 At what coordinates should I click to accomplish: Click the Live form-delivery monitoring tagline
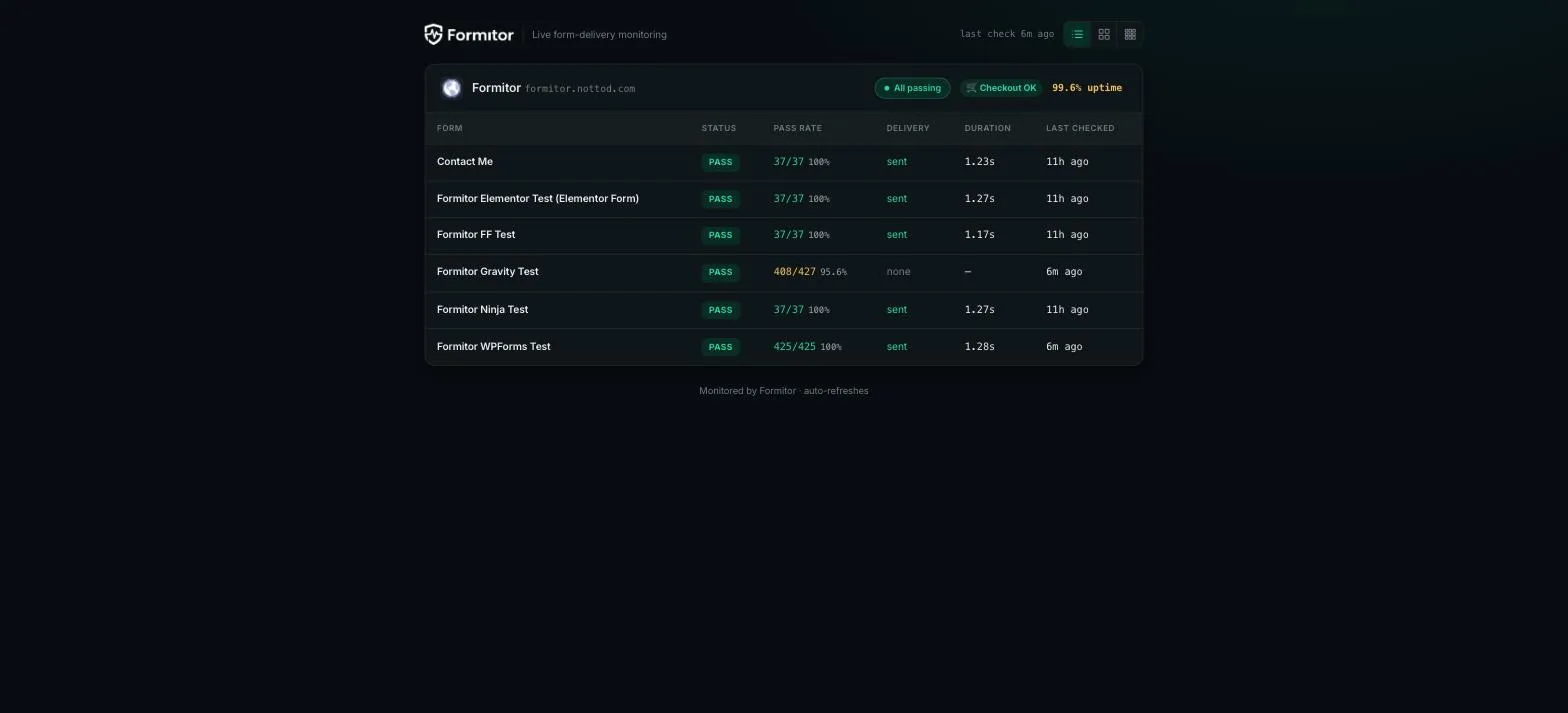click(x=599, y=35)
